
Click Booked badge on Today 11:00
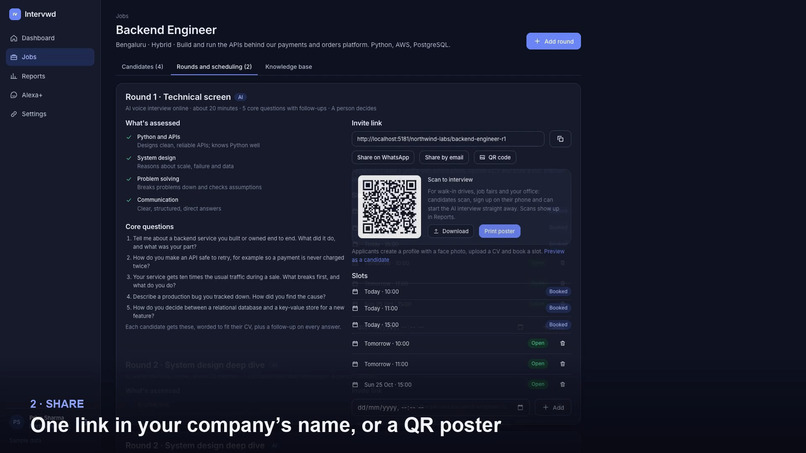coord(558,308)
